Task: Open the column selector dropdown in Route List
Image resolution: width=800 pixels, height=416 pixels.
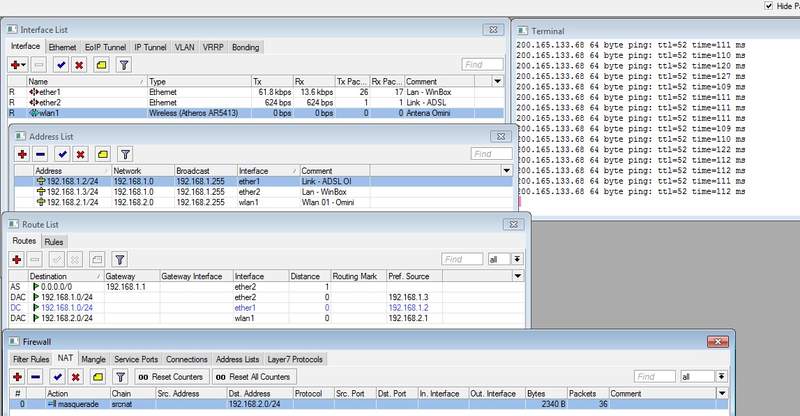Action: pyautogui.click(x=518, y=276)
